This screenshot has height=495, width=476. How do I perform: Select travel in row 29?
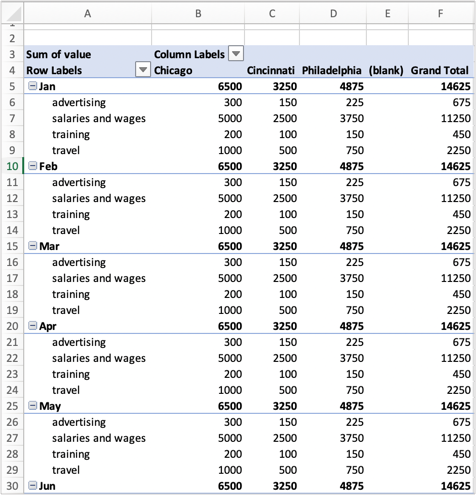tap(66, 470)
